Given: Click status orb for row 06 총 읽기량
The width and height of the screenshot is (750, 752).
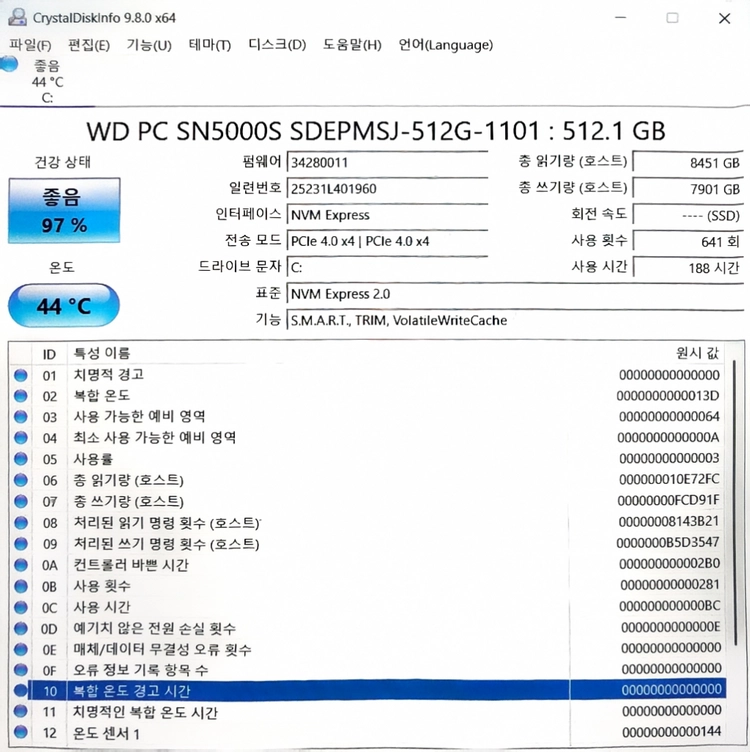Looking at the screenshot, I should point(21,480).
